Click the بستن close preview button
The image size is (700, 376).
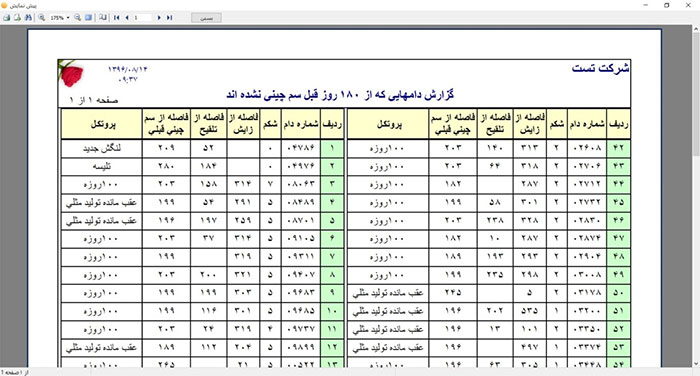tap(206, 18)
